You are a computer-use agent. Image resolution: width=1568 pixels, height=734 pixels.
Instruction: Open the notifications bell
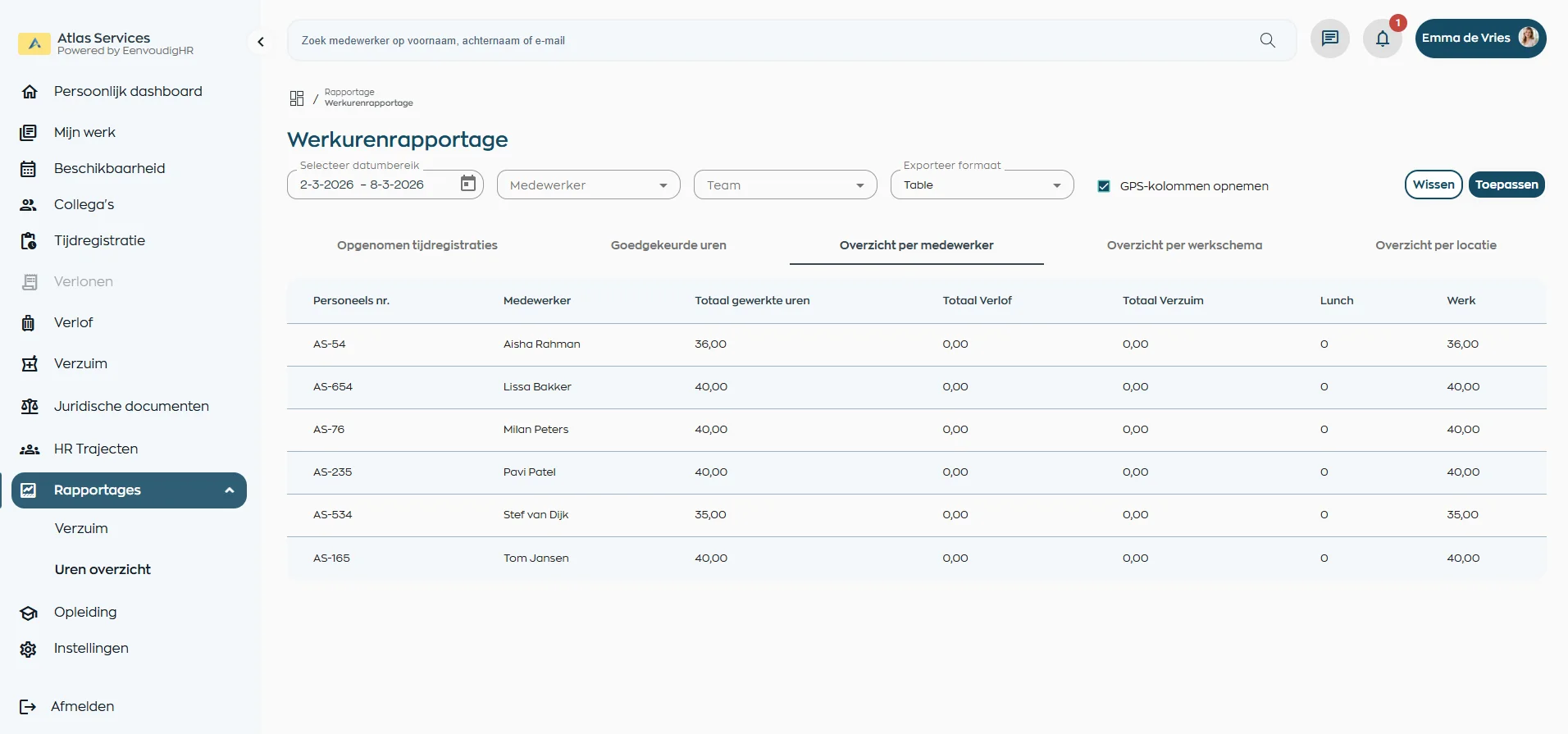[x=1382, y=39]
